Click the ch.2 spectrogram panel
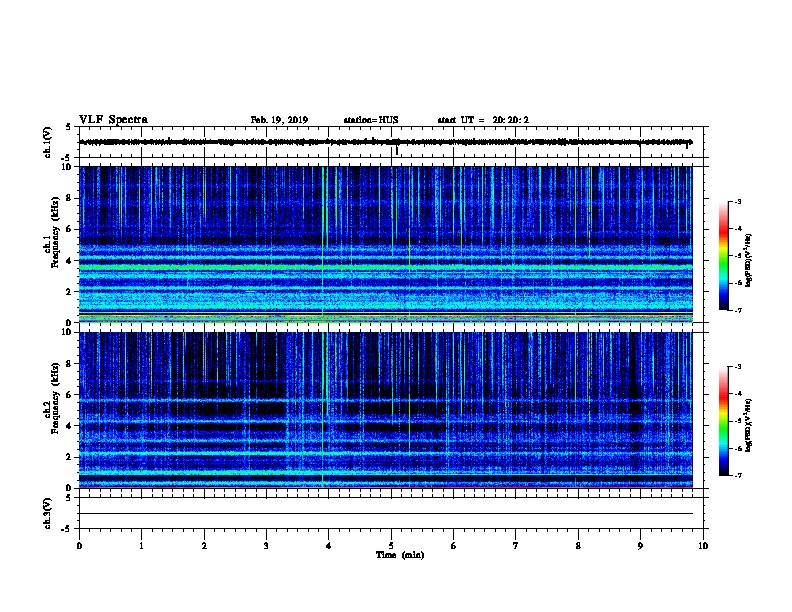Screen dimensions: 792x612 (386, 410)
